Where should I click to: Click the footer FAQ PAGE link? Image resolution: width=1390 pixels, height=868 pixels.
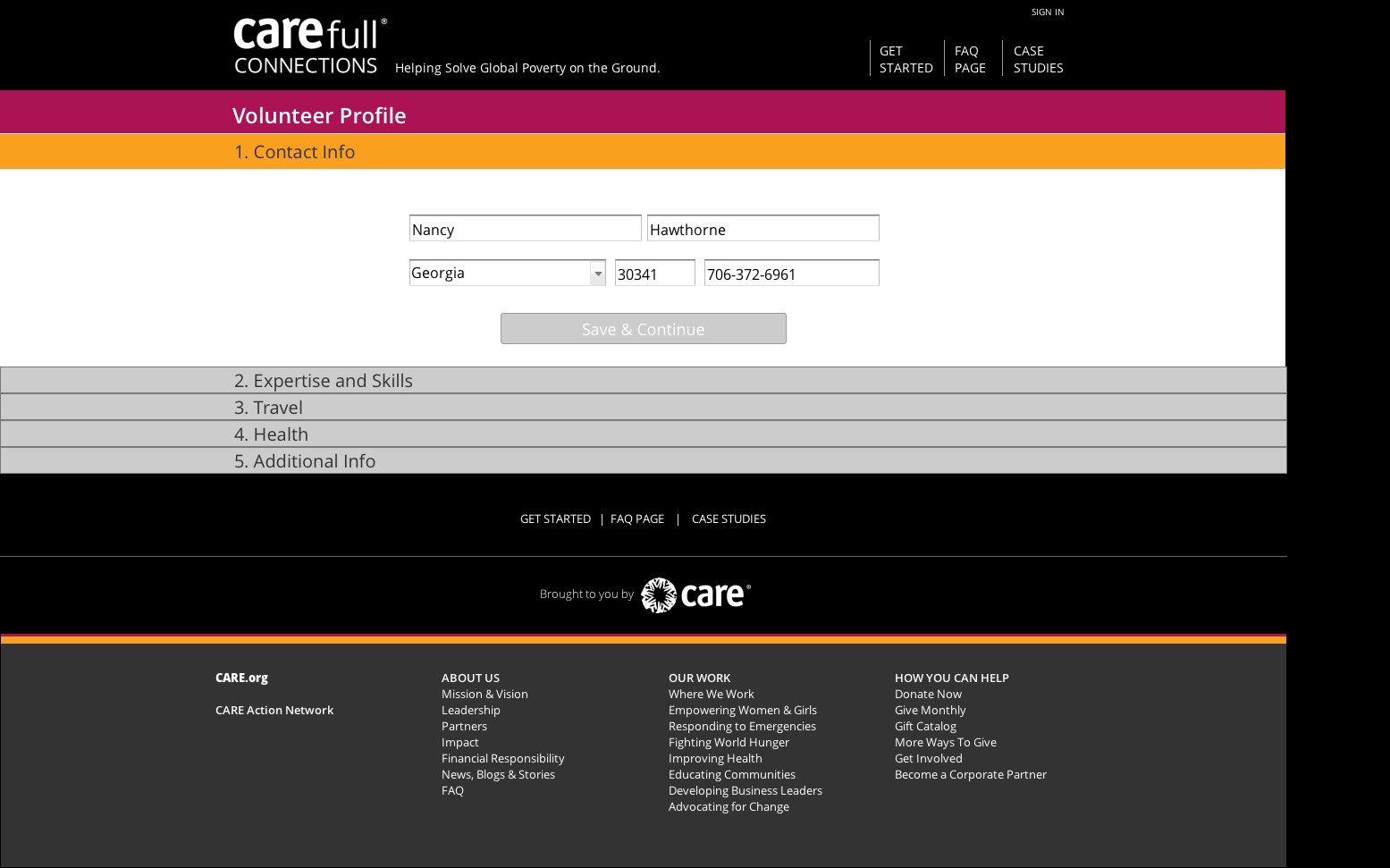(x=637, y=518)
